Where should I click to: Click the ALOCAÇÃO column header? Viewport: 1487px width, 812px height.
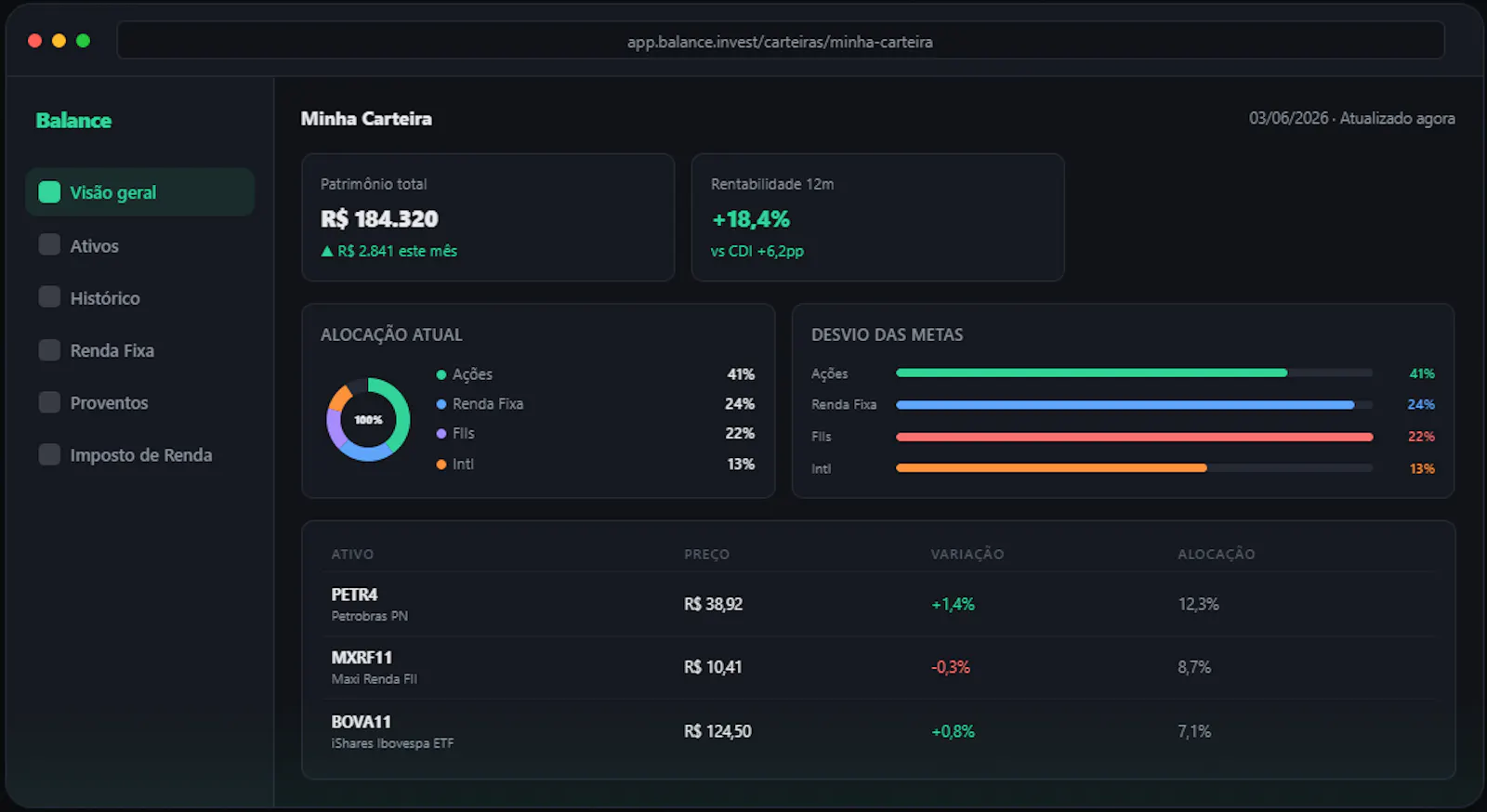click(x=1216, y=555)
